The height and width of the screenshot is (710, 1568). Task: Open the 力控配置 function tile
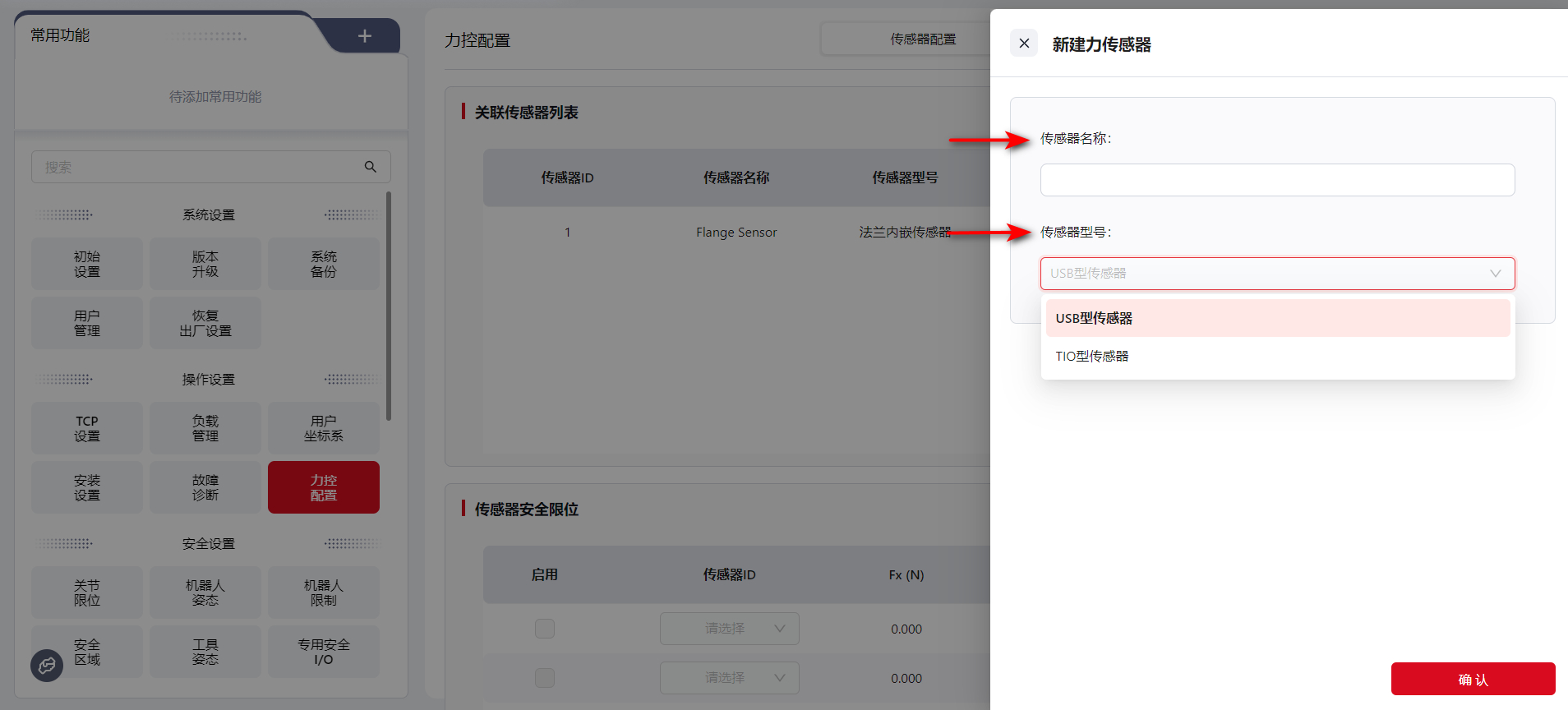(324, 487)
